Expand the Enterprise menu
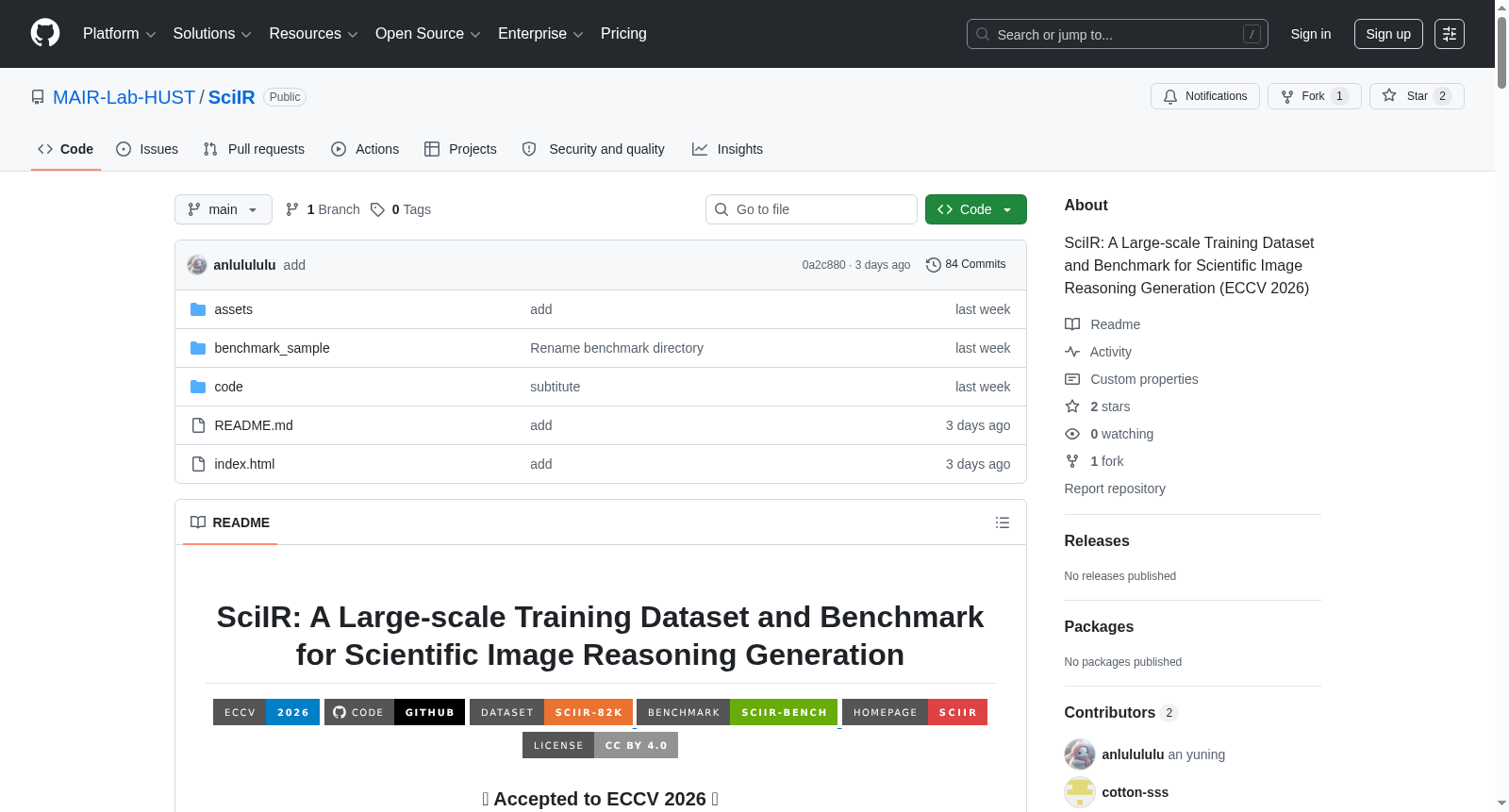 coord(540,34)
